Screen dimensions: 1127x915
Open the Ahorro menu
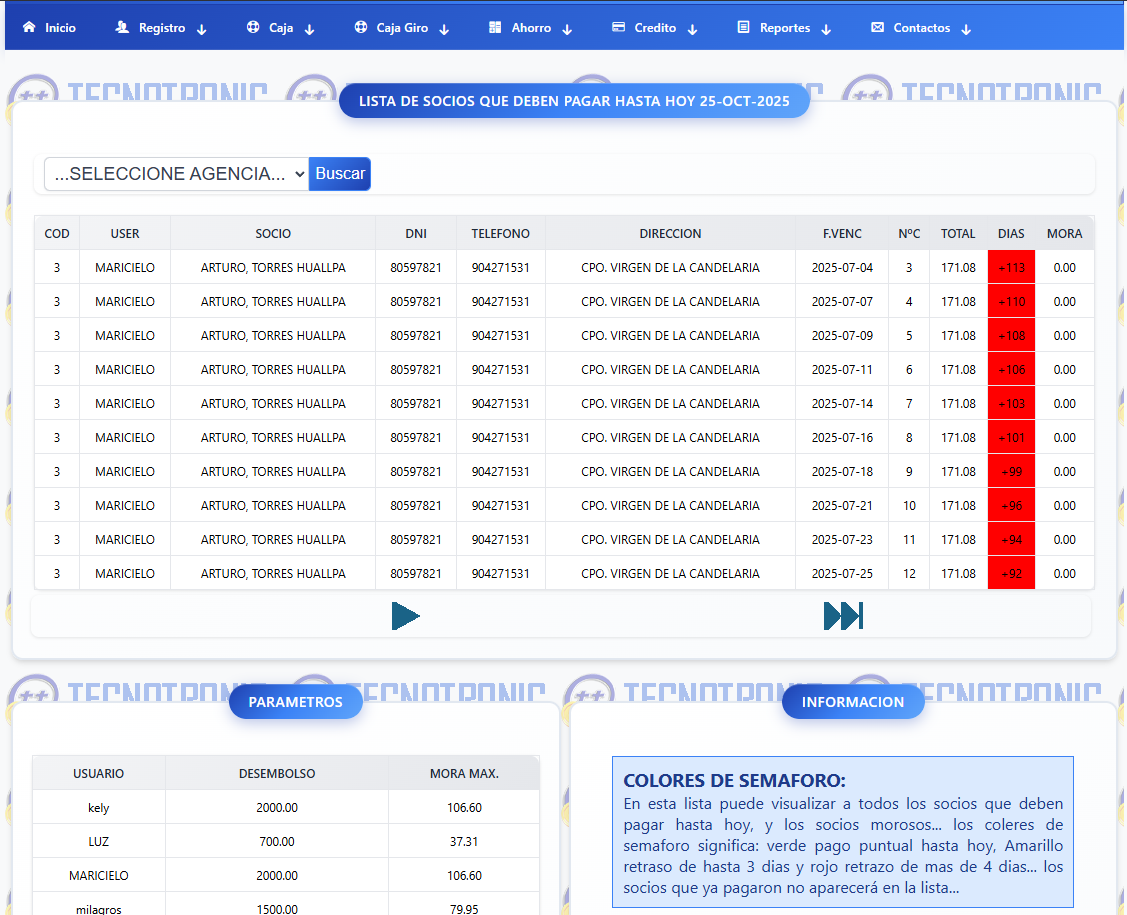[x=531, y=28]
